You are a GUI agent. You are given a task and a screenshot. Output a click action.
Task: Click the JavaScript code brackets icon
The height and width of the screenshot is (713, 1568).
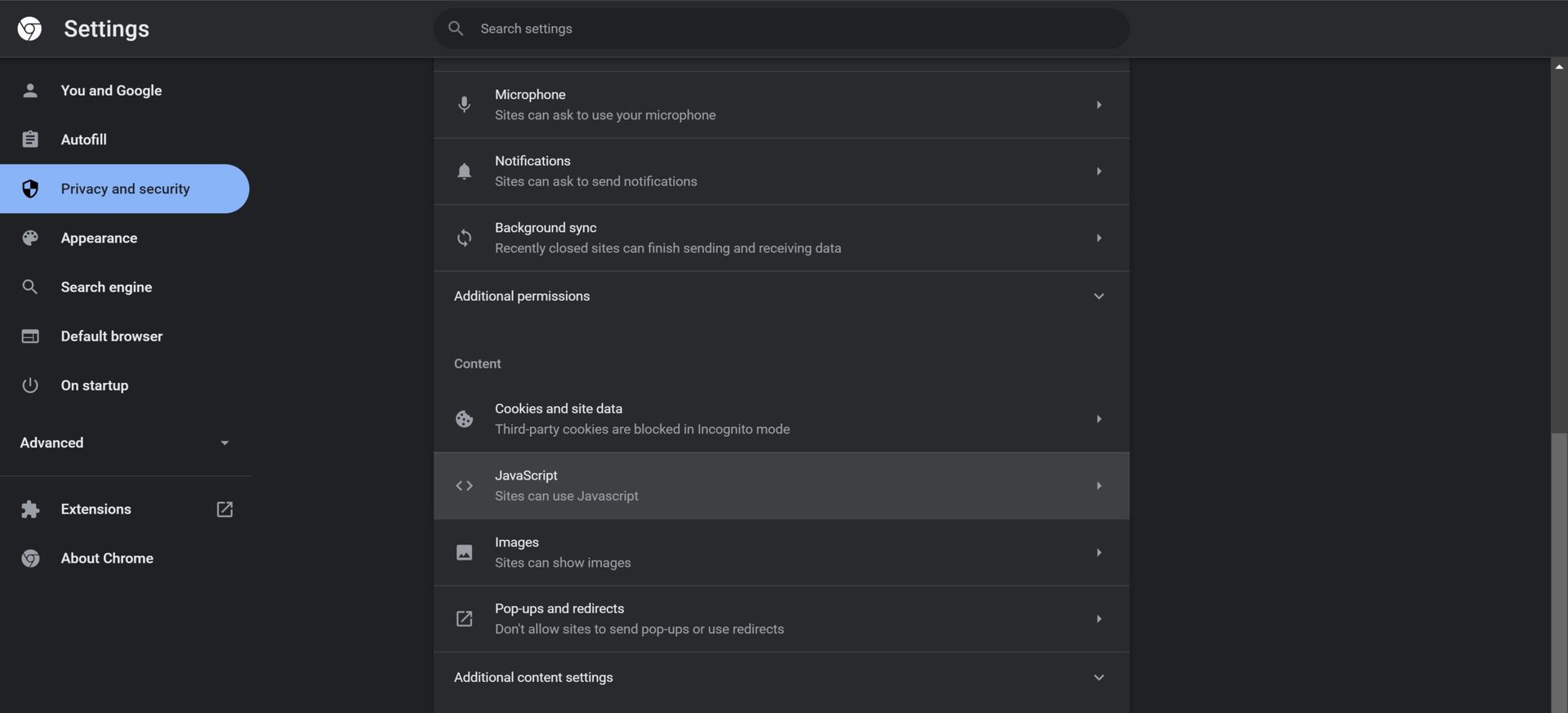[464, 486]
